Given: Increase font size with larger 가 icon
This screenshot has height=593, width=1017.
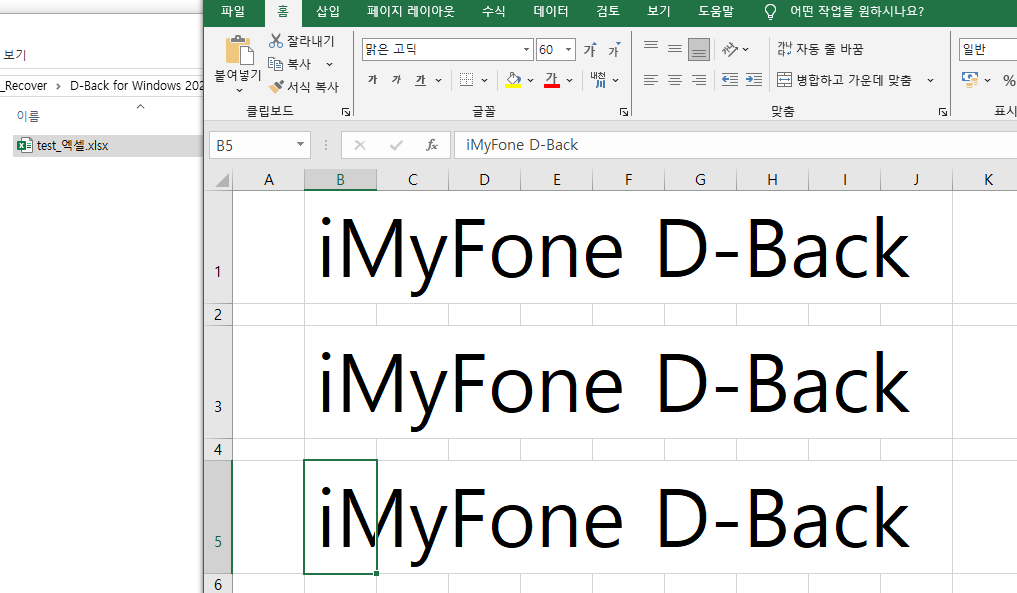Looking at the screenshot, I should click(x=590, y=49).
